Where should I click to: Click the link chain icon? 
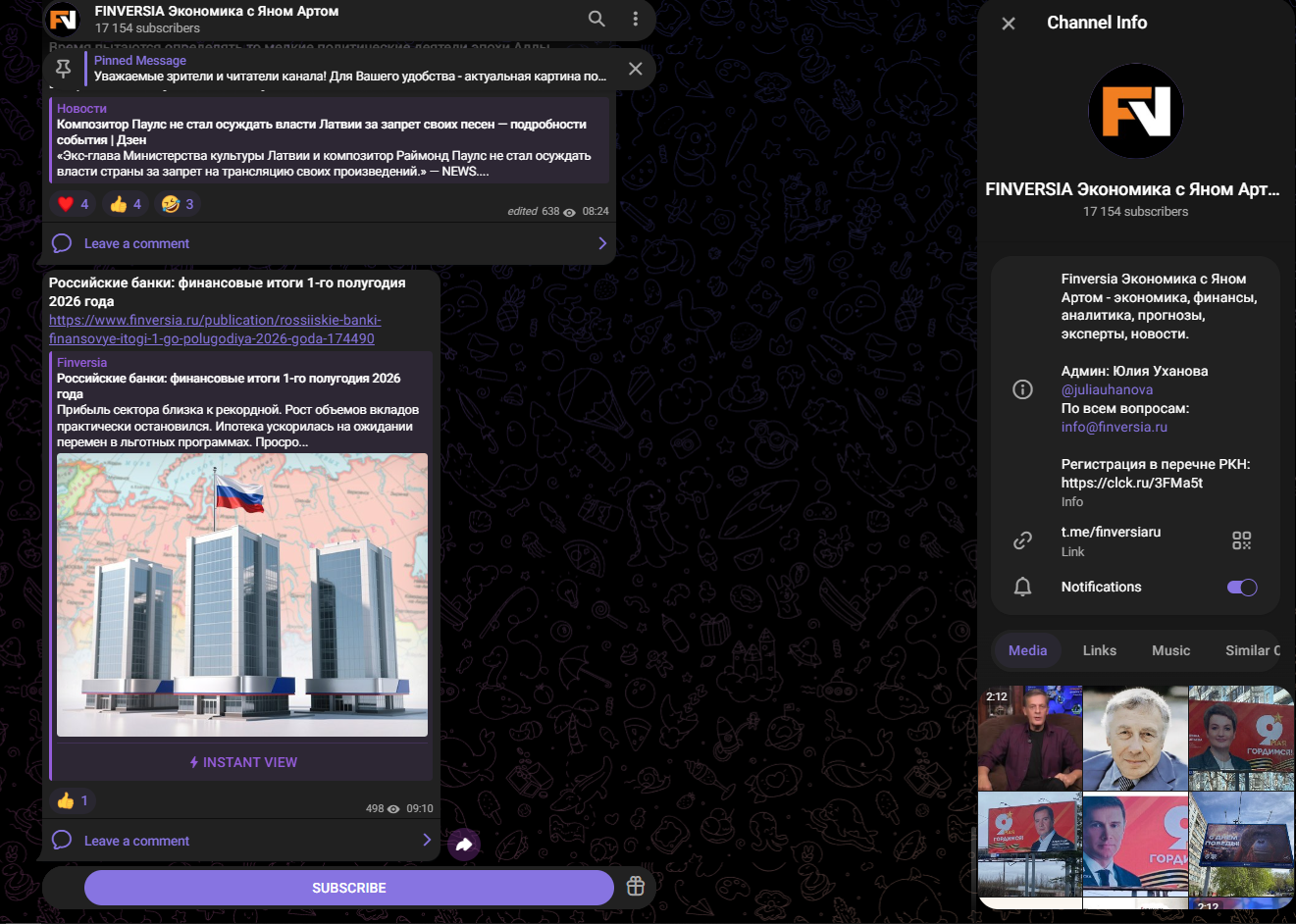pyautogui.click(x=1022, y=540)
